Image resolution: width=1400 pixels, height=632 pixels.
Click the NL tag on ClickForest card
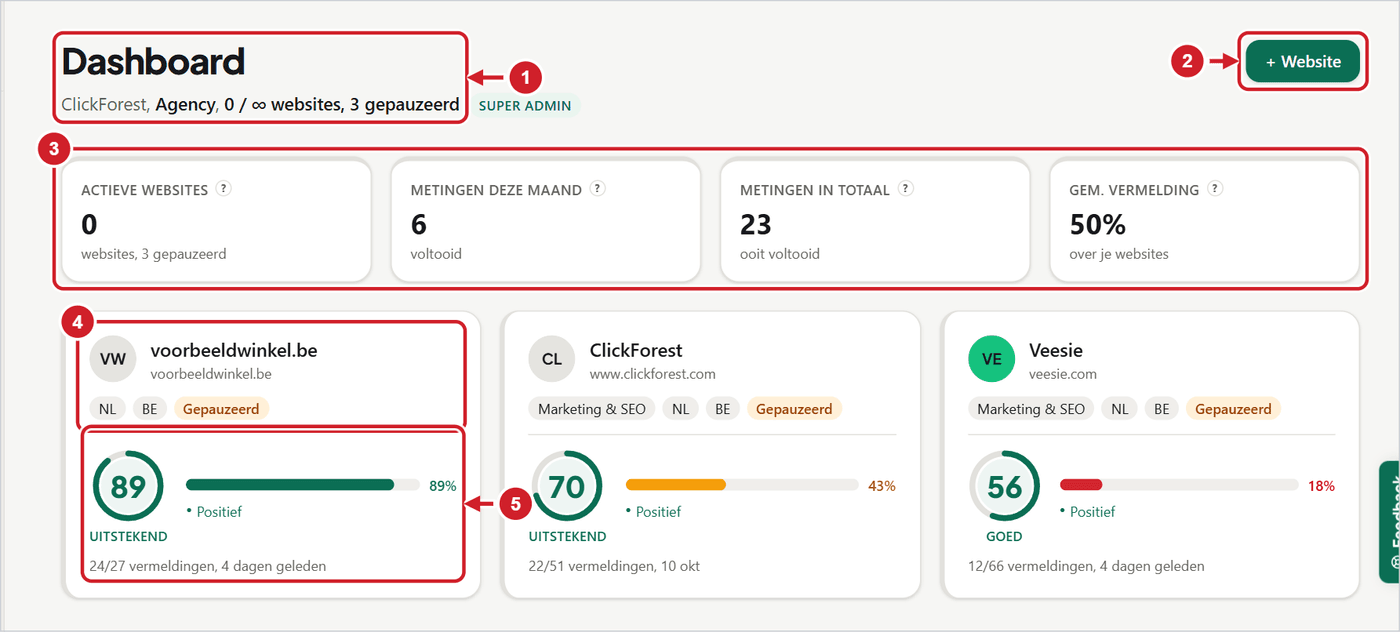pyautogui.click(x=680, y=408)
